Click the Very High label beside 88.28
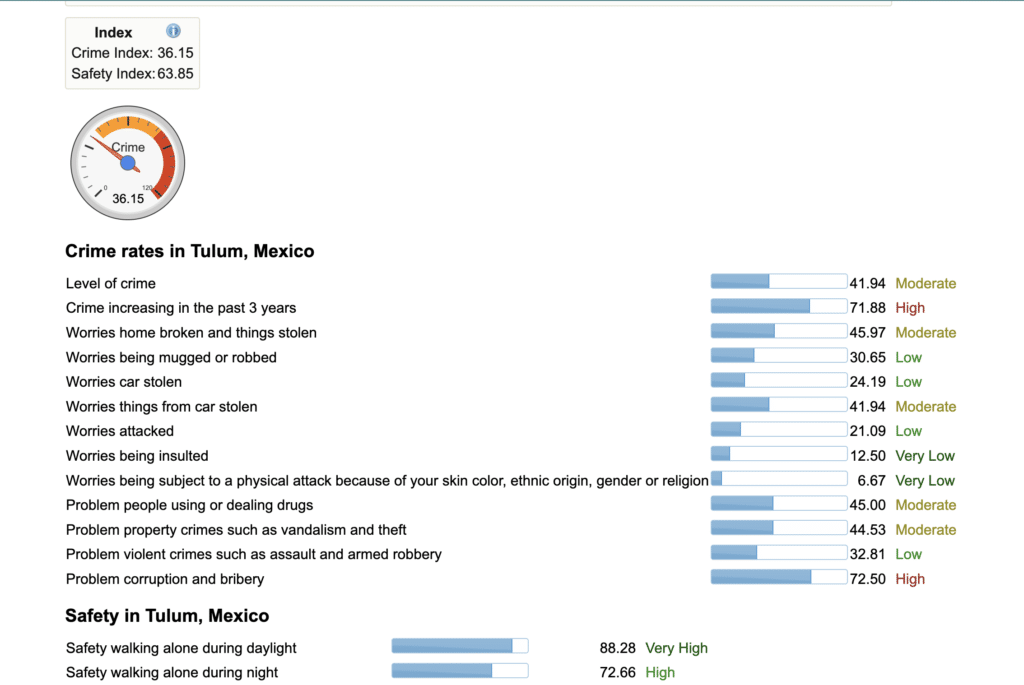Viewport: 1024px width, 685px height. (x=677, y=648)
